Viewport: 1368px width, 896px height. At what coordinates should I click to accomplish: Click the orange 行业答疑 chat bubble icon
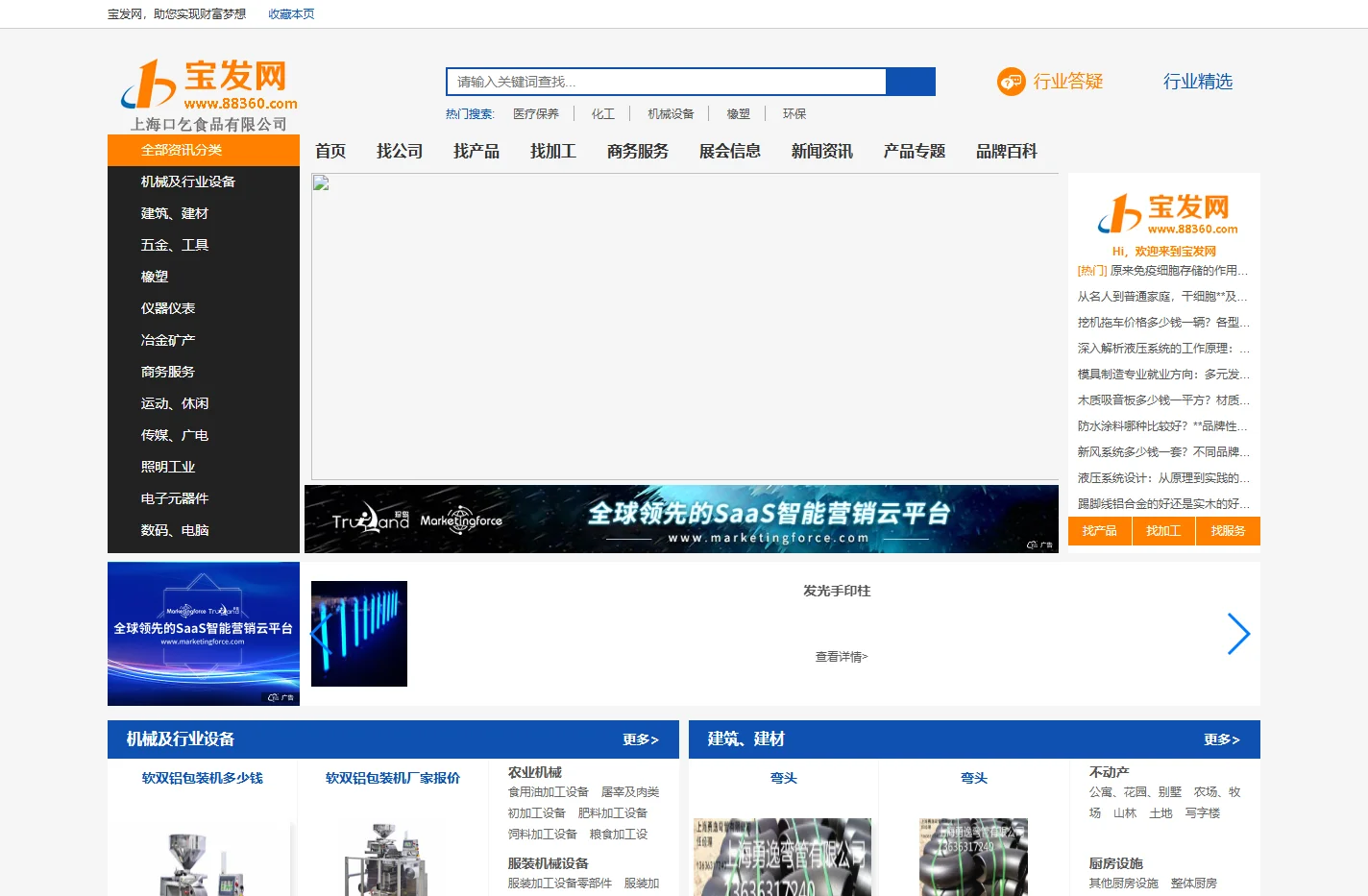1011,82
